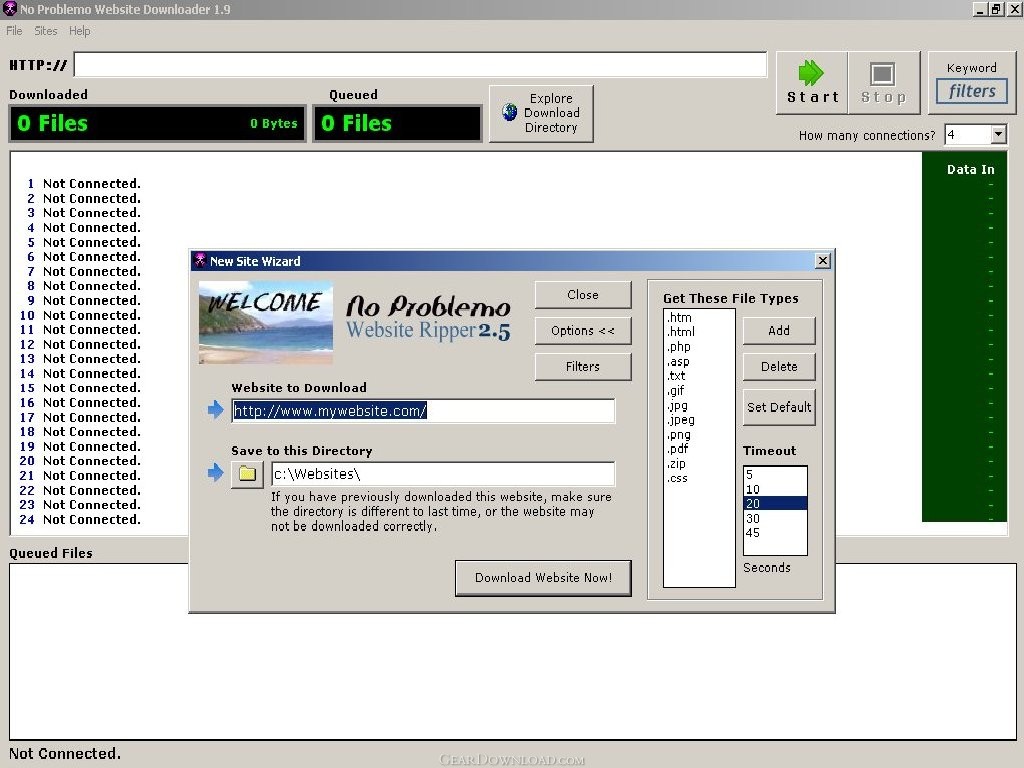Screen dimensions: 1024x768
Task: Click the Explore Download Directory button
Action: [541, 113]
